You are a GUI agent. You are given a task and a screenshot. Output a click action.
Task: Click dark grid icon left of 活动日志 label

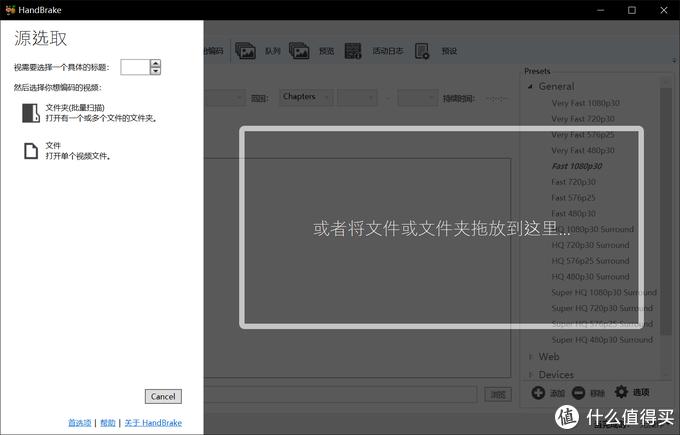tap(353, 51)
